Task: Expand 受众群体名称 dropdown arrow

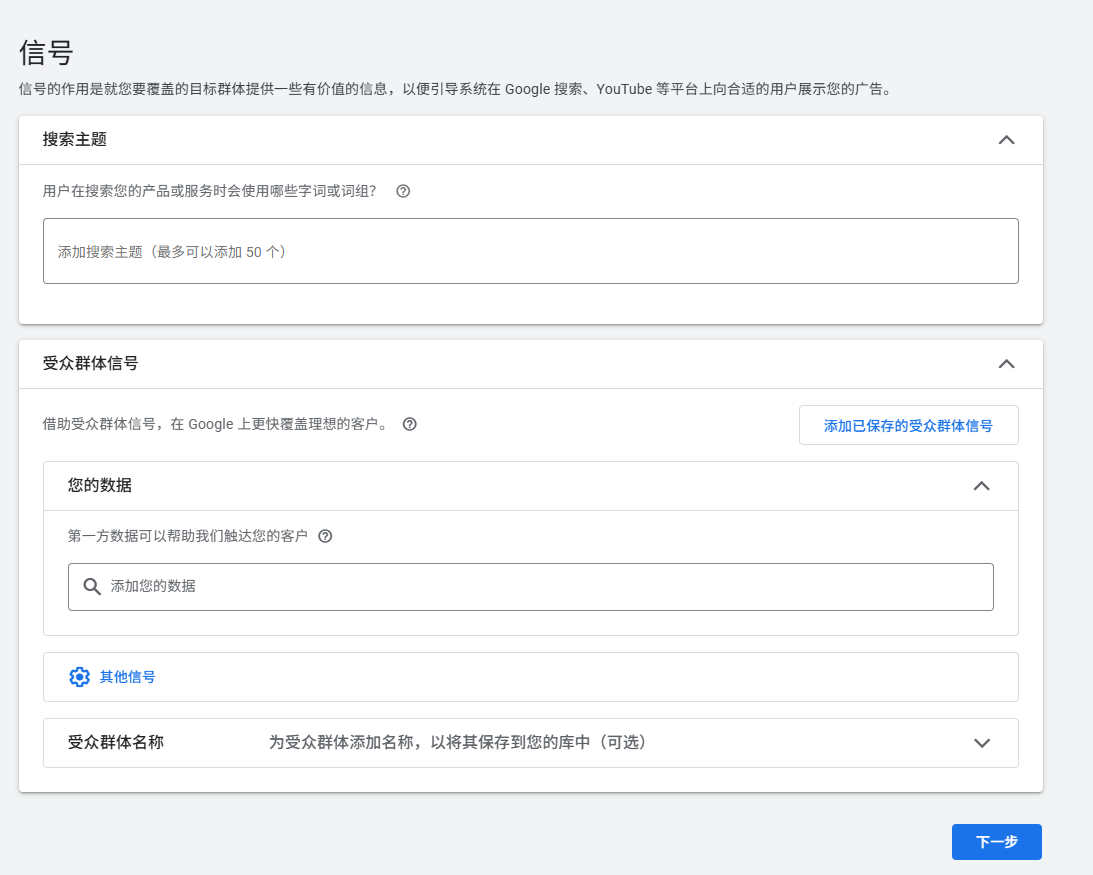Action: (981, 743)
